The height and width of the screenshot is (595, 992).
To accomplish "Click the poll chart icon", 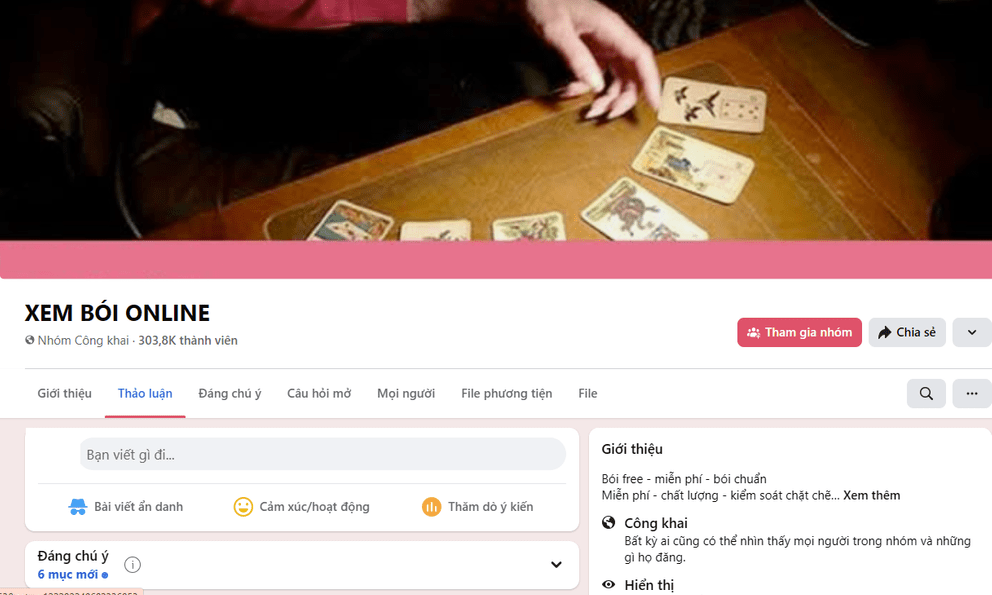I will 431,507.
